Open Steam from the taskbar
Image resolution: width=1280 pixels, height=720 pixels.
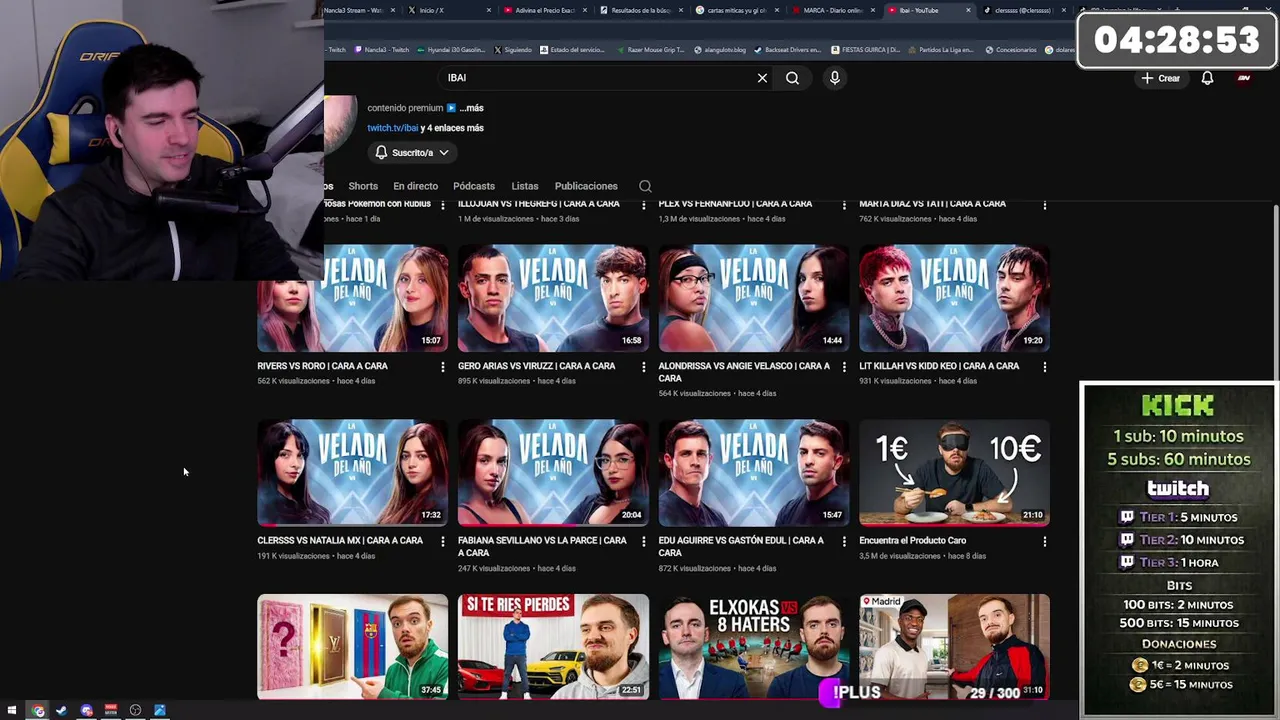coord(62,710)
